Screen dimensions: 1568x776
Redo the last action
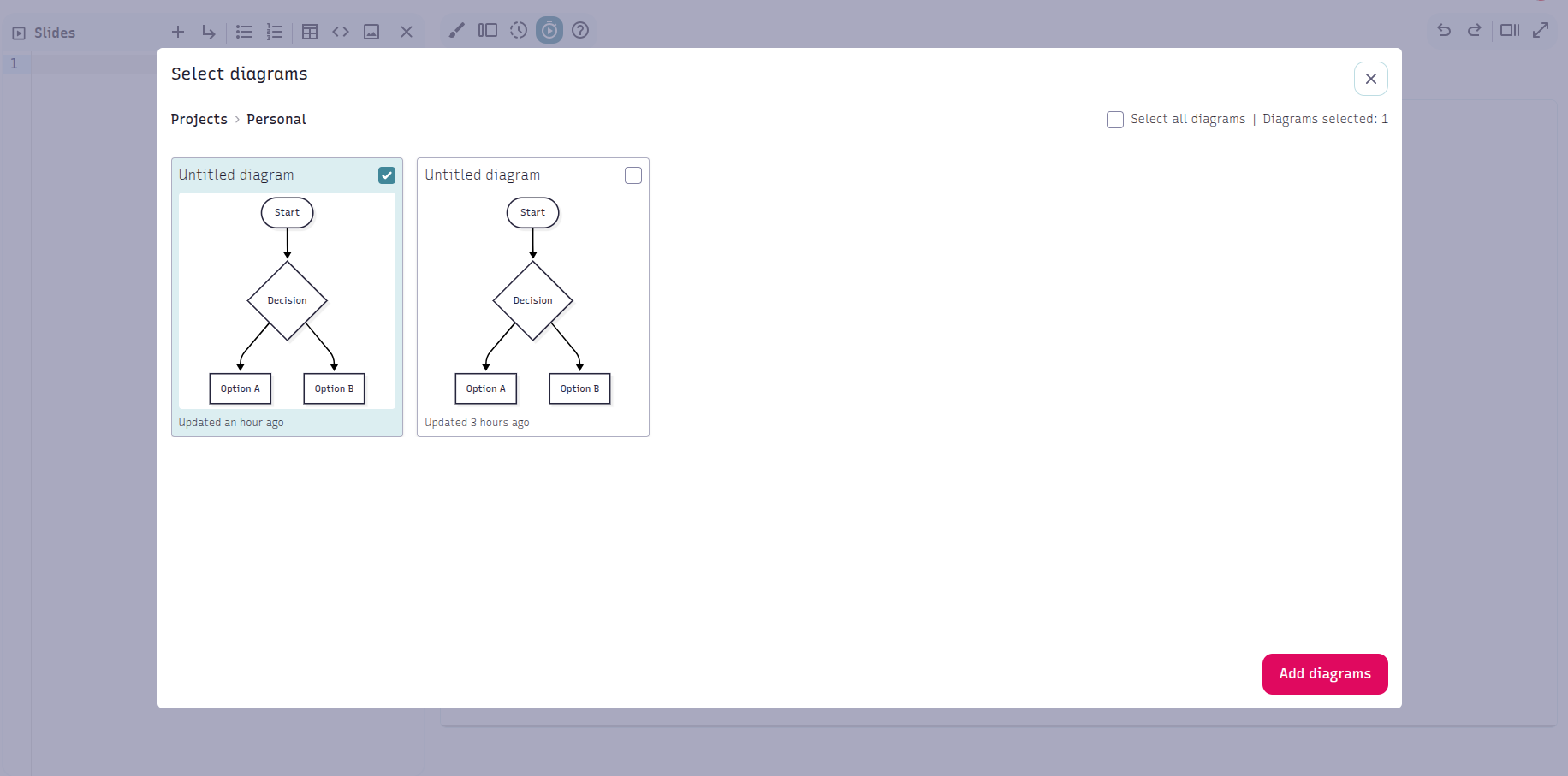pos(1475,30)
